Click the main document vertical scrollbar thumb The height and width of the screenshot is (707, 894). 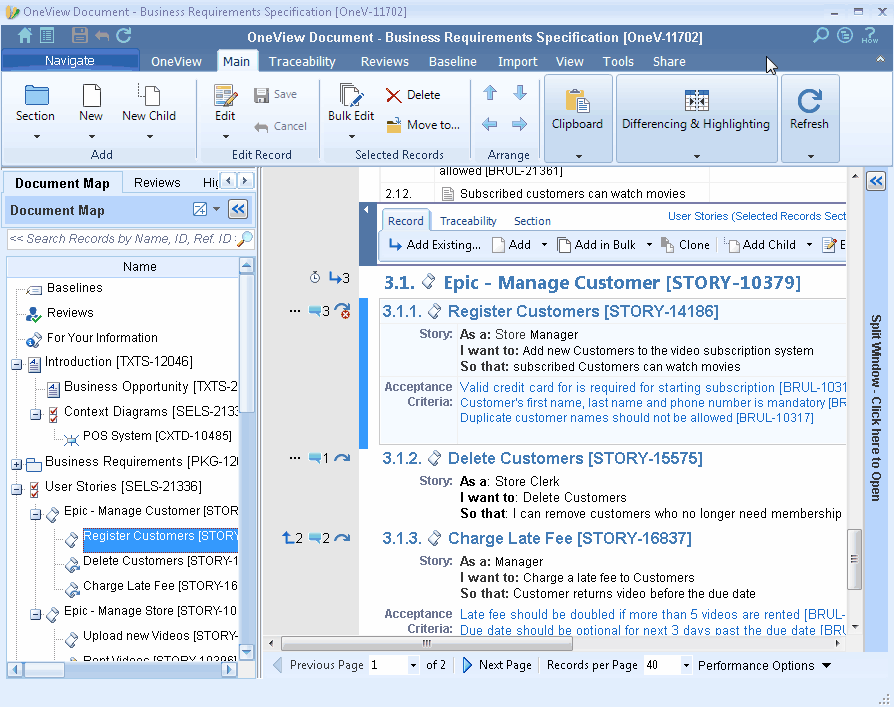click(x=854, y=559)
